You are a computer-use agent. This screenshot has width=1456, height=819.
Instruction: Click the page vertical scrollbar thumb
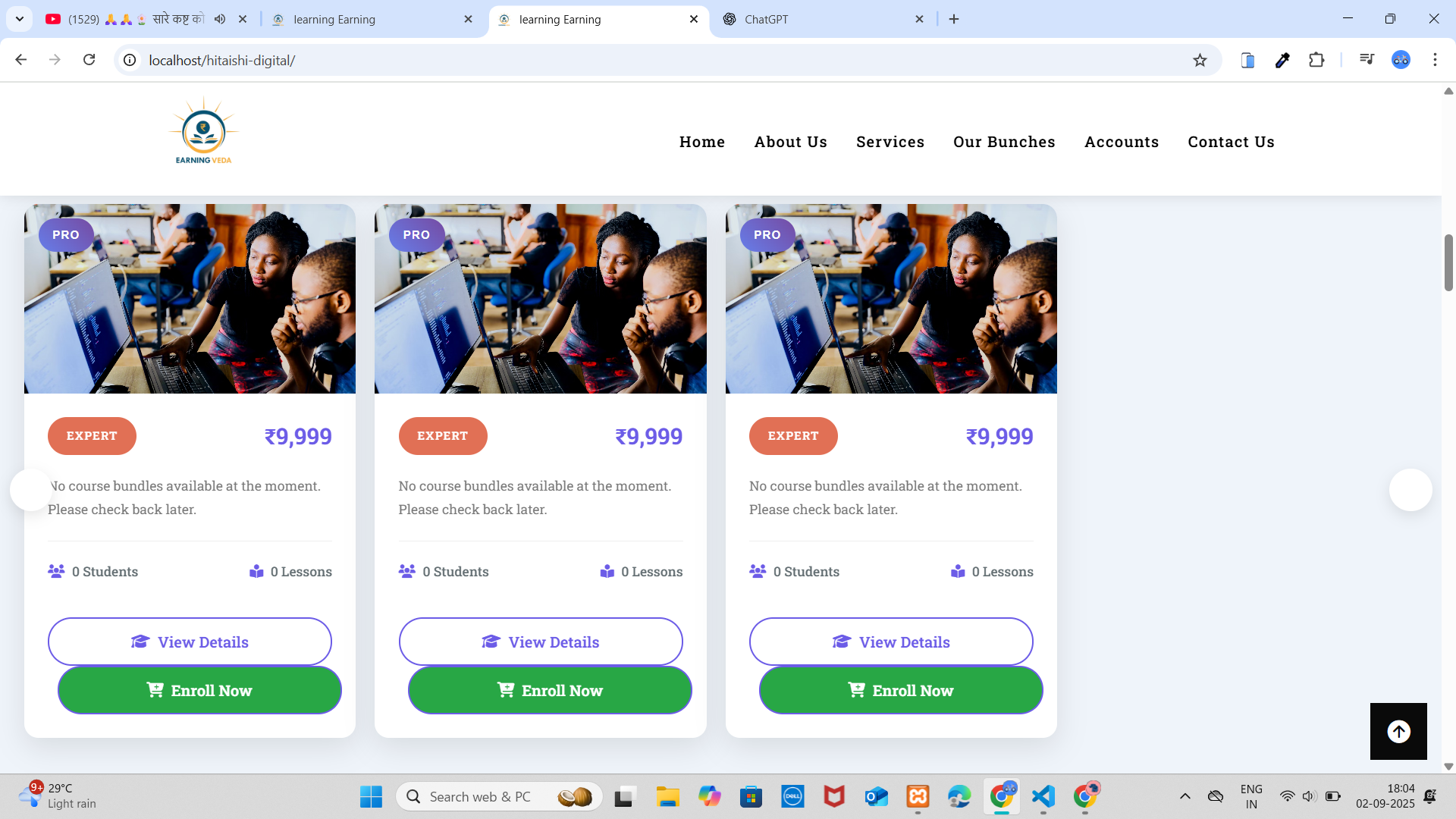pos(1448,262)
